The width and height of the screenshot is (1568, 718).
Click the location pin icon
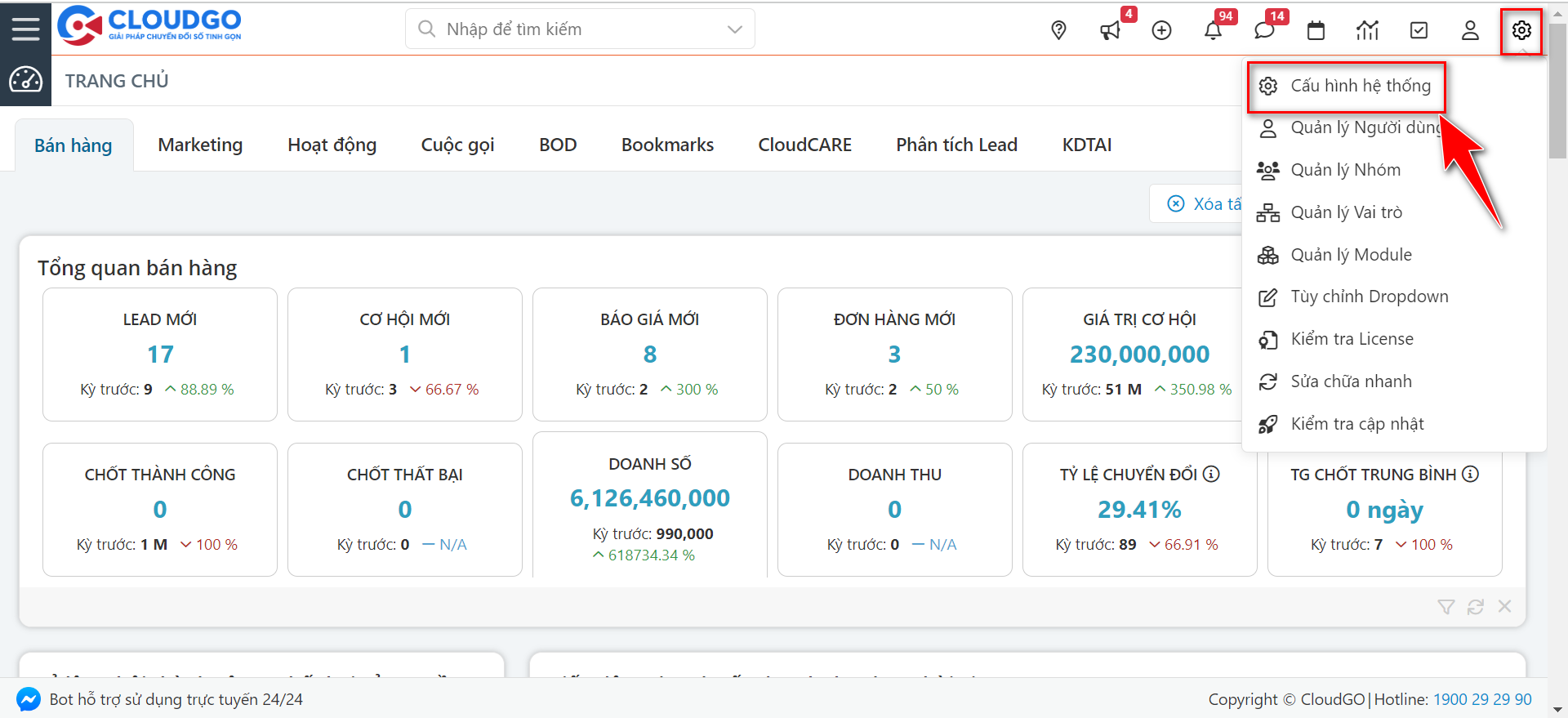[1058, 30]
